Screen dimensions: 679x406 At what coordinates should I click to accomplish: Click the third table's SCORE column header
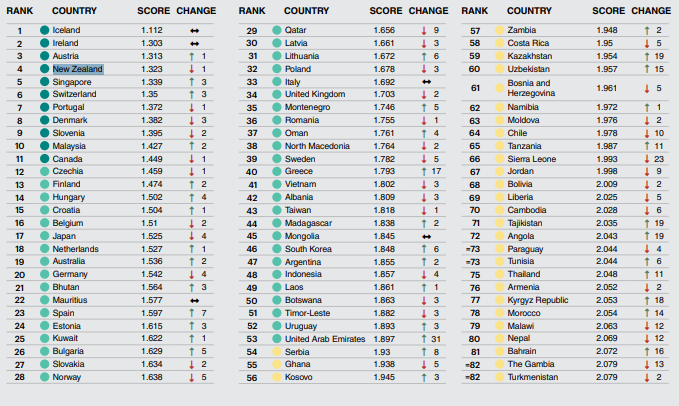point(608,11)
